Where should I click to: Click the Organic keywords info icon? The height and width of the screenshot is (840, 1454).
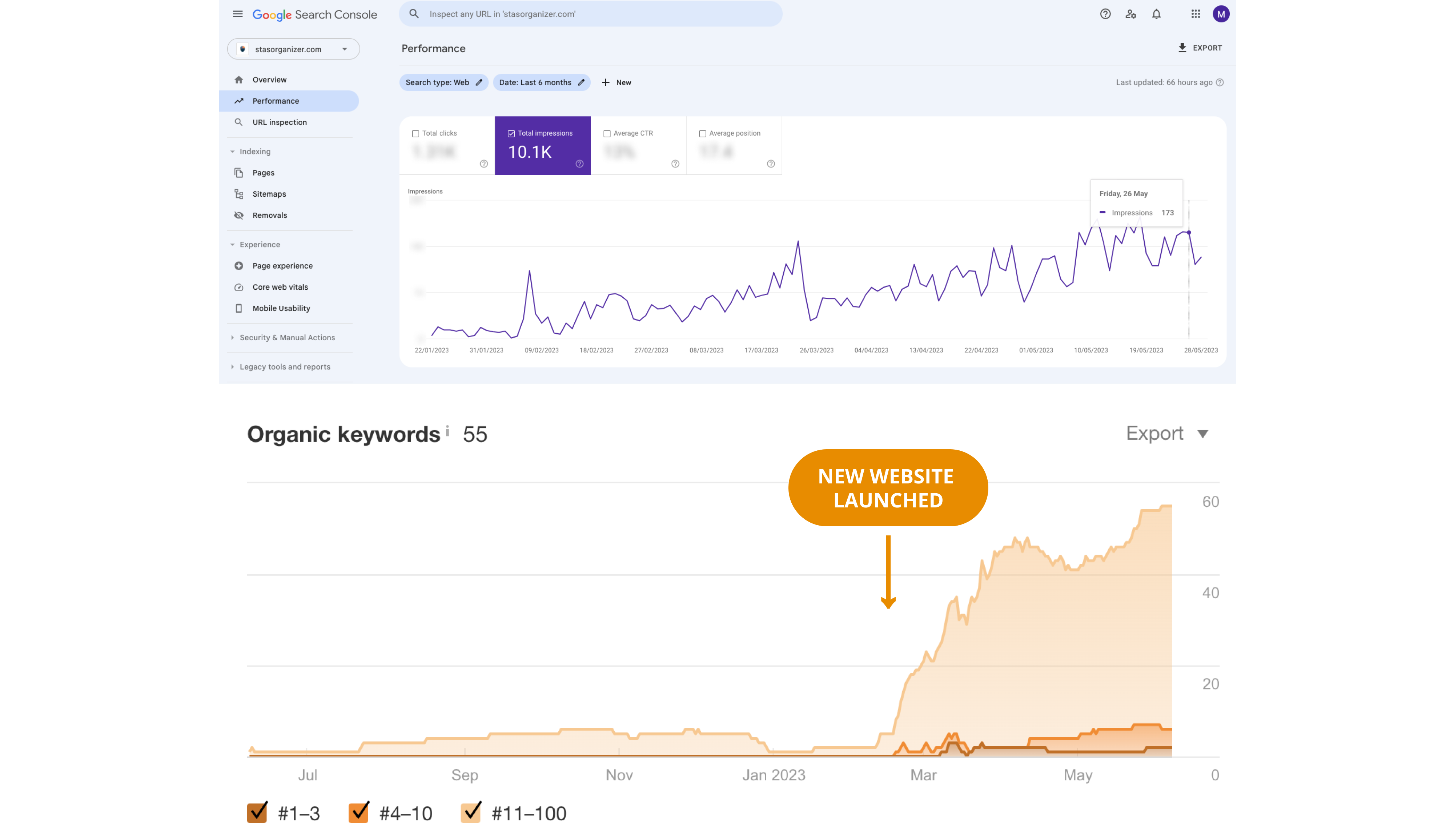point(447,431)
